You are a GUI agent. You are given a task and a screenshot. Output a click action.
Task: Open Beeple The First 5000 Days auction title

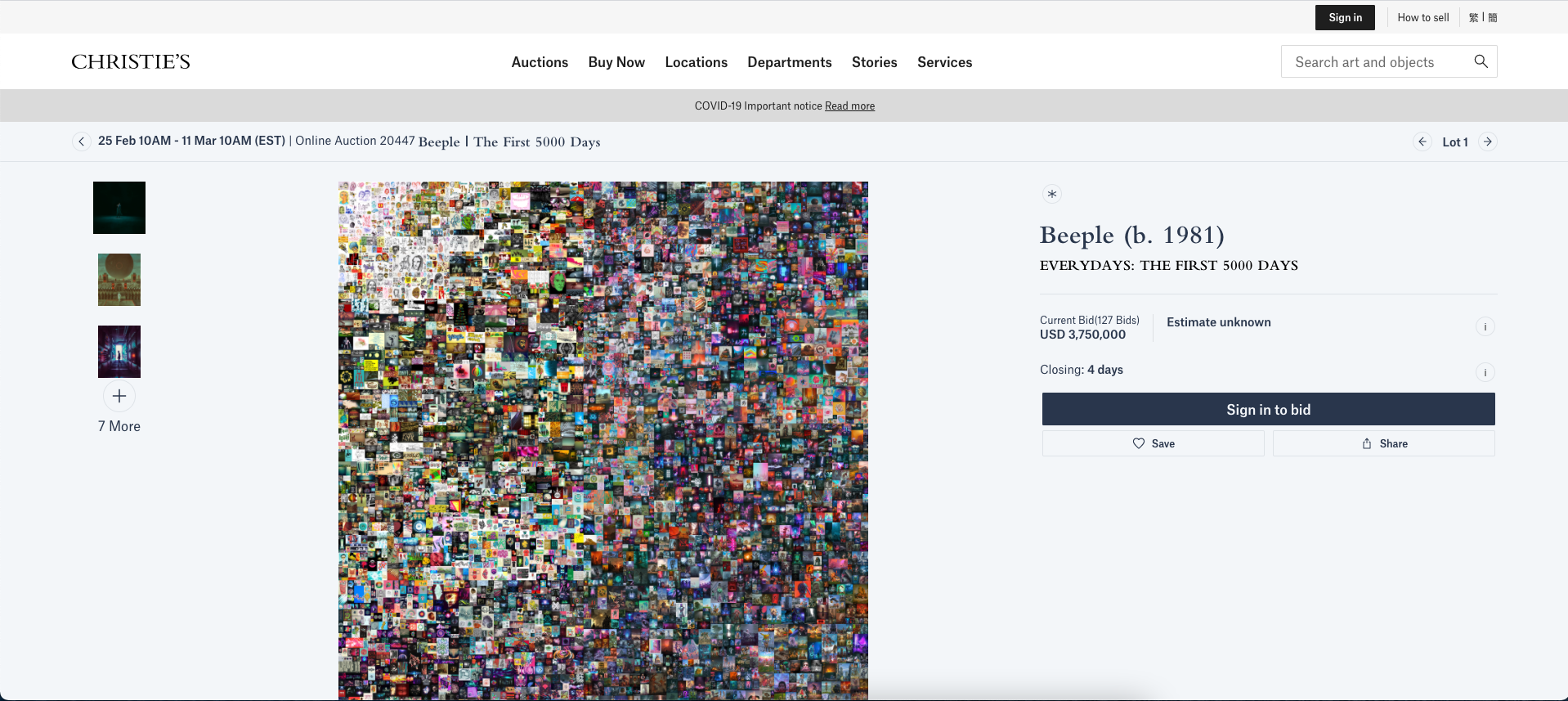509,142
